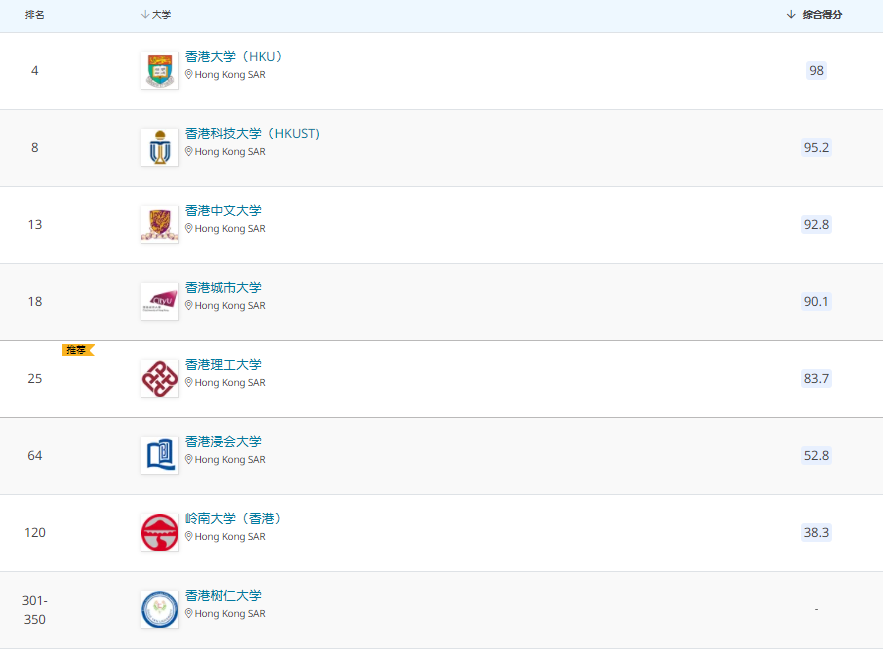Click the score 92.8 for 香港中文大学

point(817,224)
